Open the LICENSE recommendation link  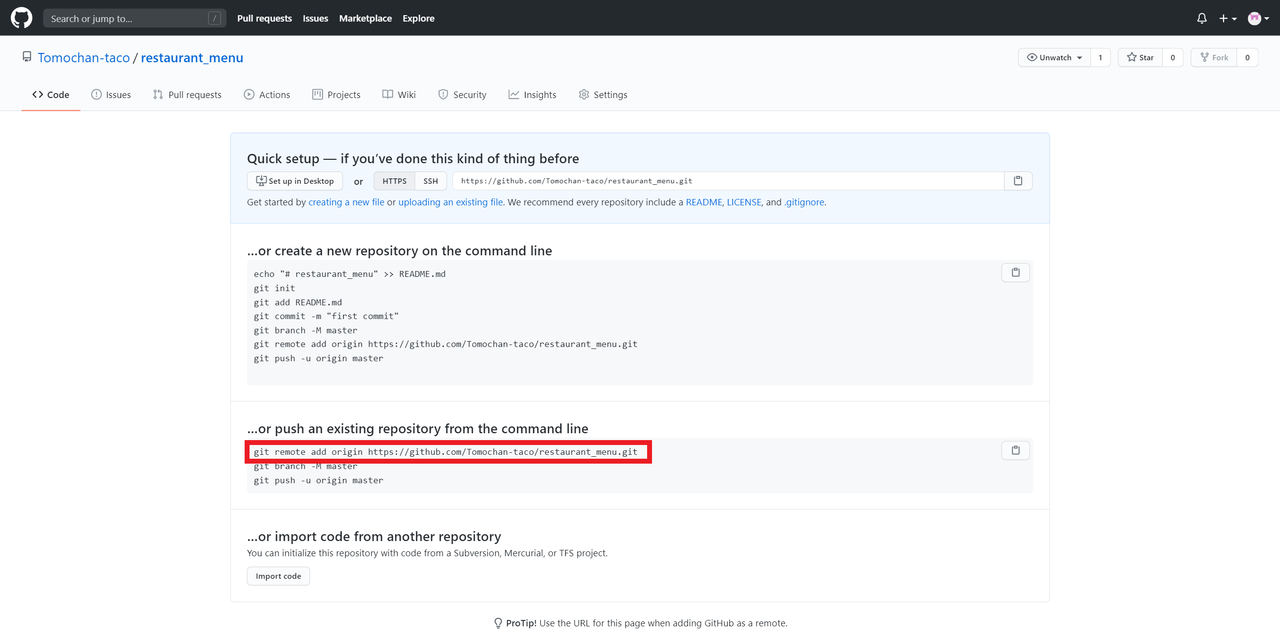click(744, 202)
